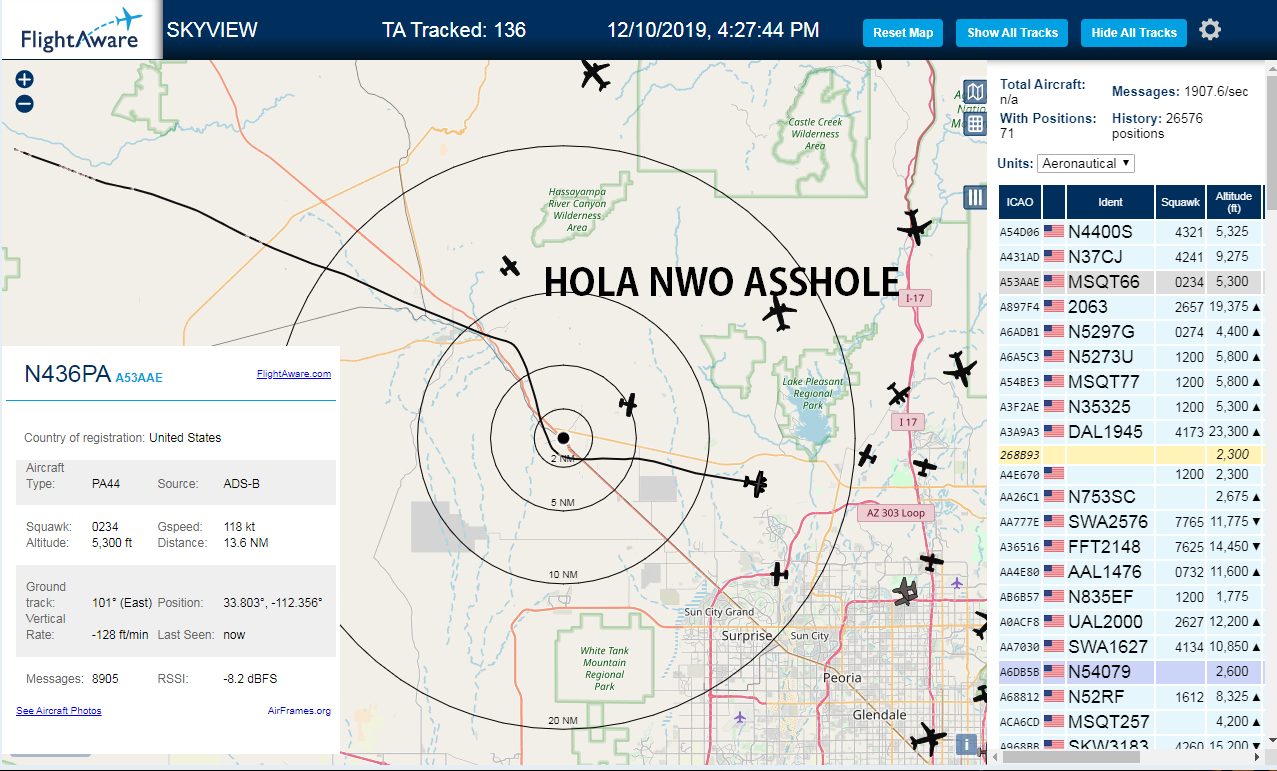Select the N4400S aircraft row
Image resolution: width=1277 pixels, height=771 pixels.
pyautogui.click(x=1131, y=231)
